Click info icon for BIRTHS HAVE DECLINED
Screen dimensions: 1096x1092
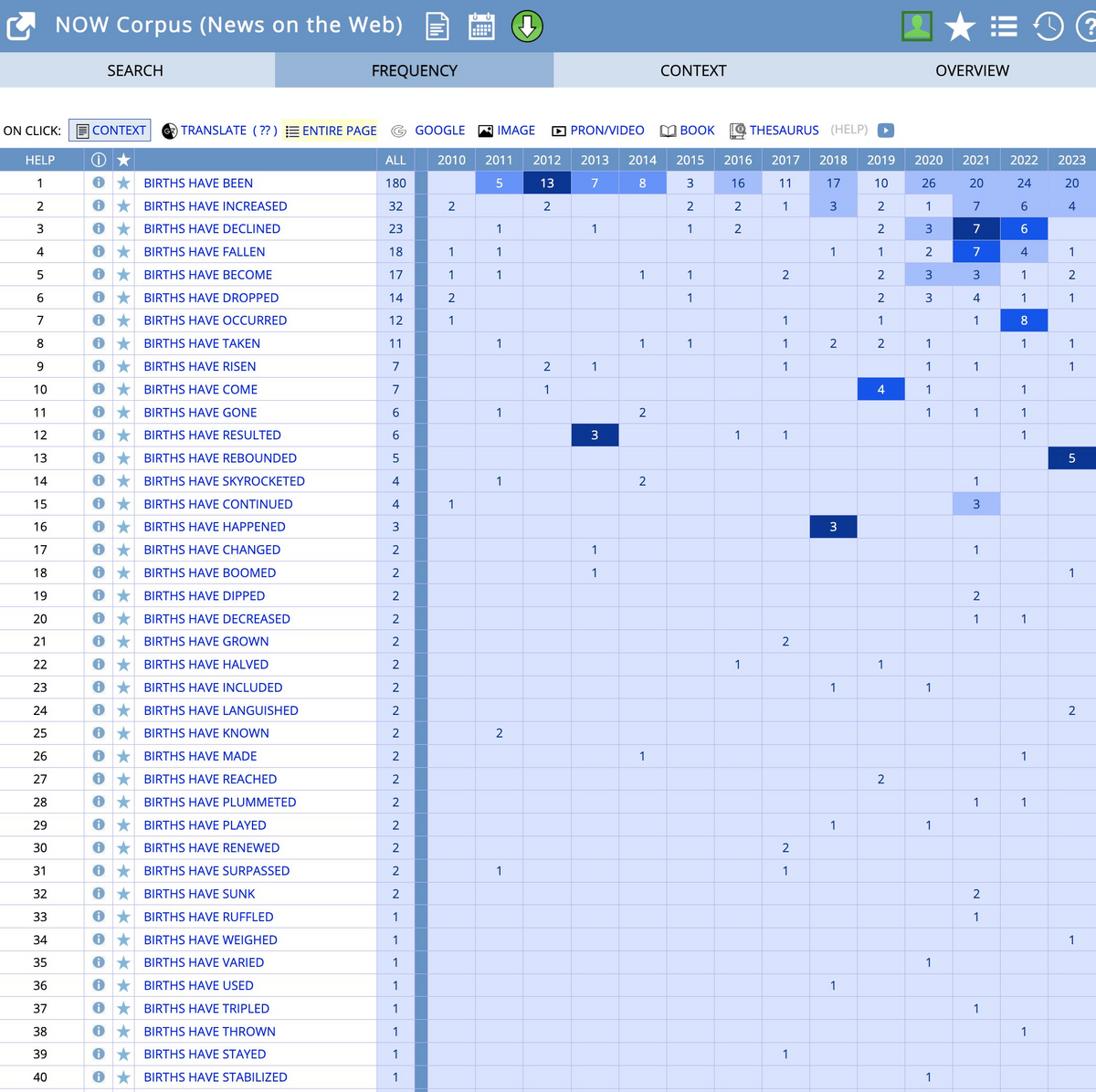coord(99,228)
